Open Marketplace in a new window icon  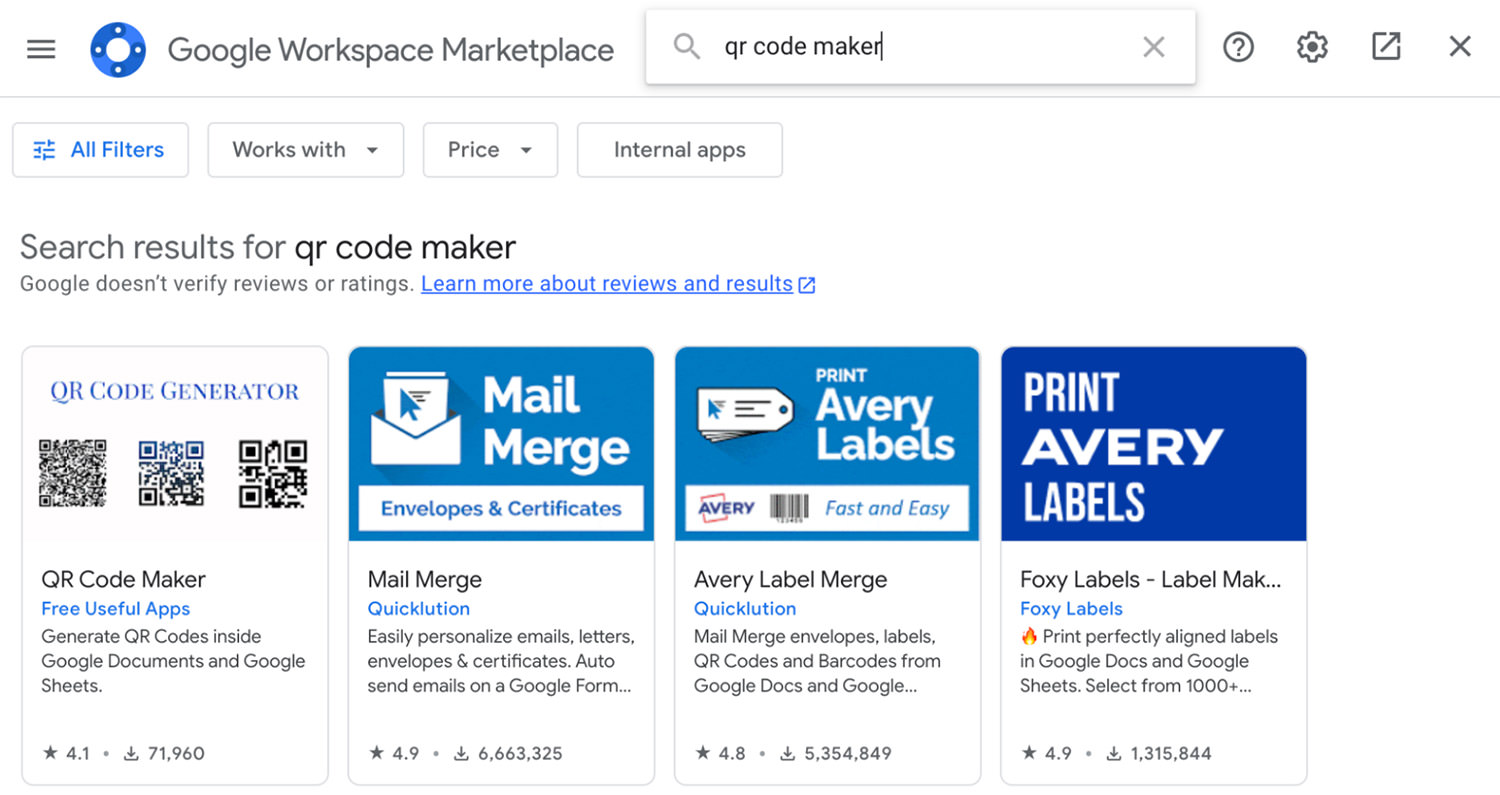pos(1386,46)
